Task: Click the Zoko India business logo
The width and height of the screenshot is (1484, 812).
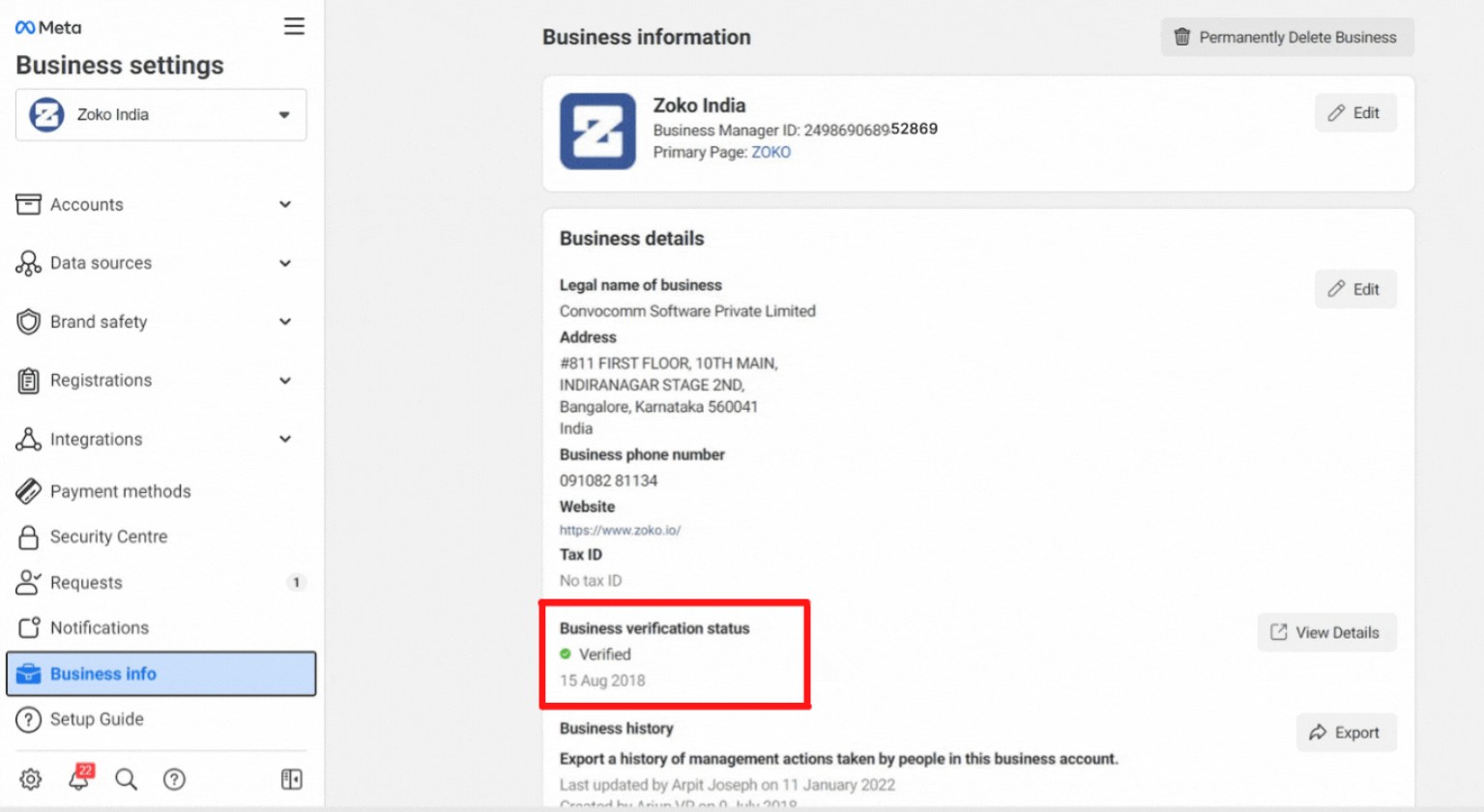Action: [597, 131]
